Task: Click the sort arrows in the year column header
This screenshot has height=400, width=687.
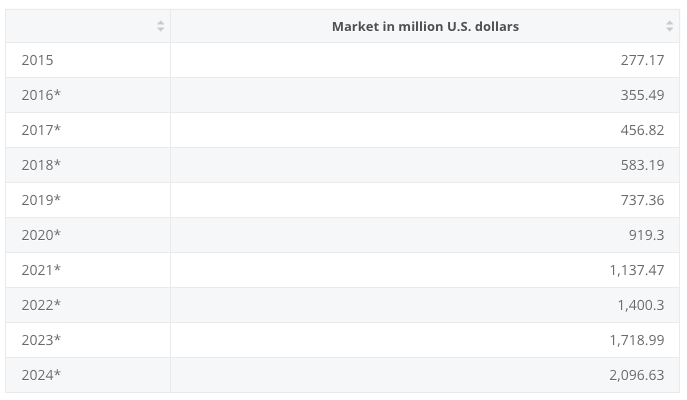Action: (x=161, y=26)
